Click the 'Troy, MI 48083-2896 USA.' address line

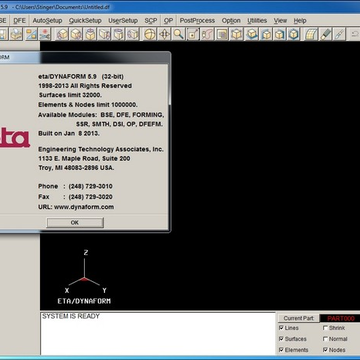tap(76, 168)
